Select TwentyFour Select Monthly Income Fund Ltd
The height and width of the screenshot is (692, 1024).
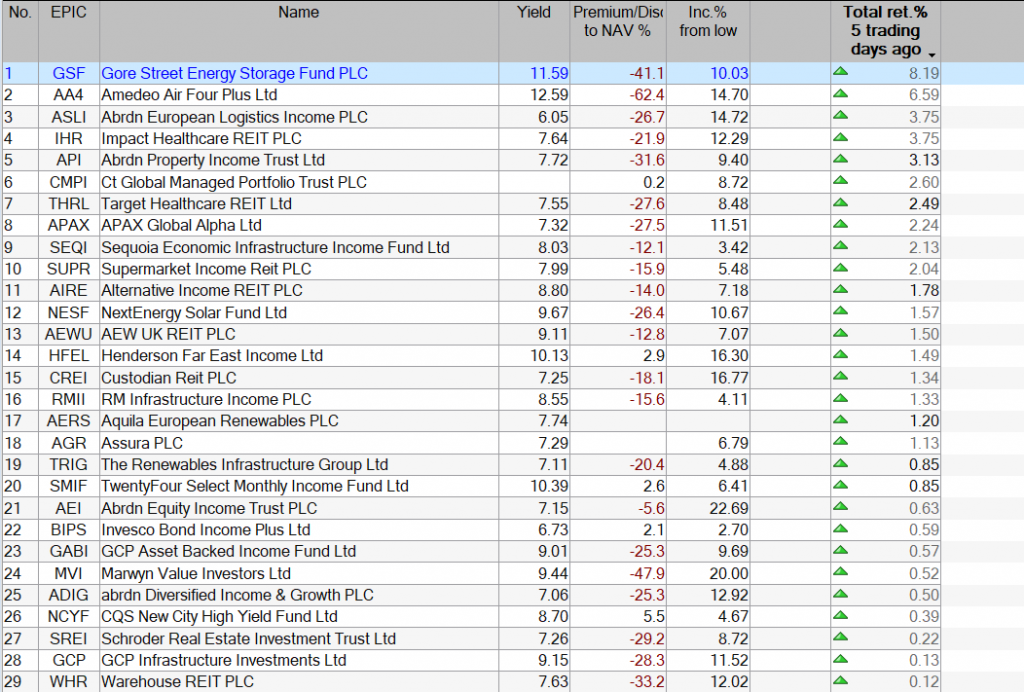click(255, 486)
